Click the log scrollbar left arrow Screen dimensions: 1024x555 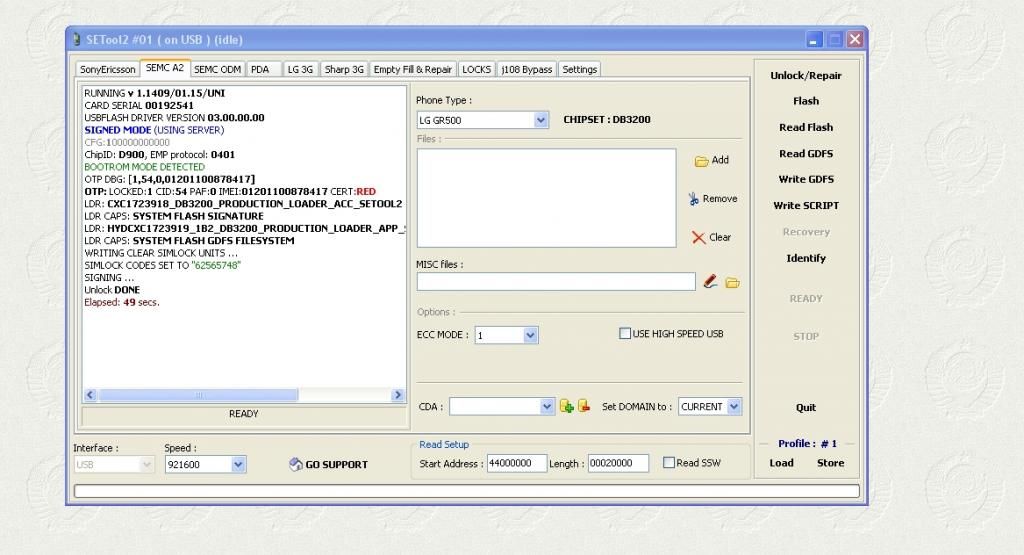point(90,395)
